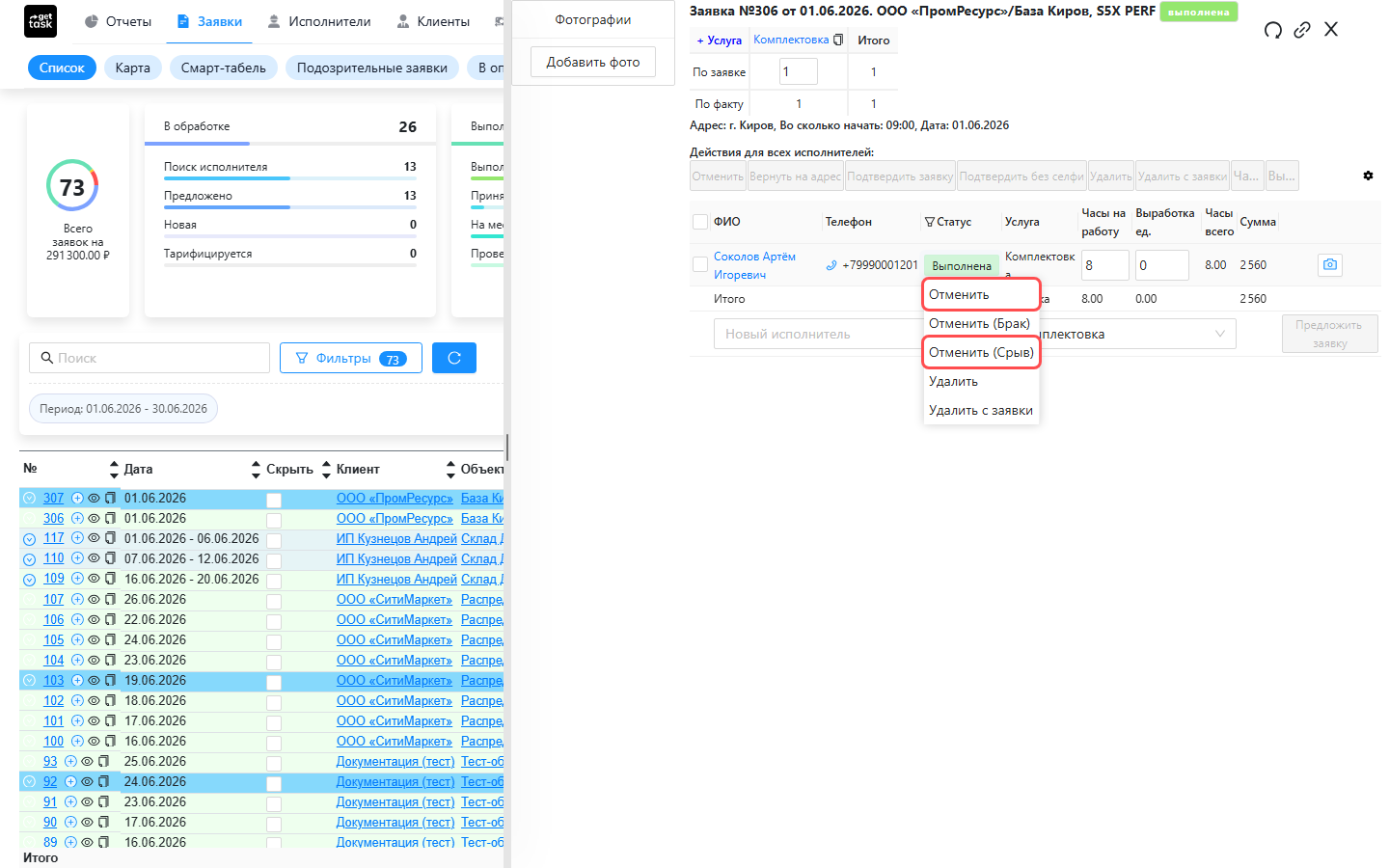The image size is (1389, 868).
Task: Choose Отменить (Срыв) from the status menu
Action: click(x=981, y=352)
